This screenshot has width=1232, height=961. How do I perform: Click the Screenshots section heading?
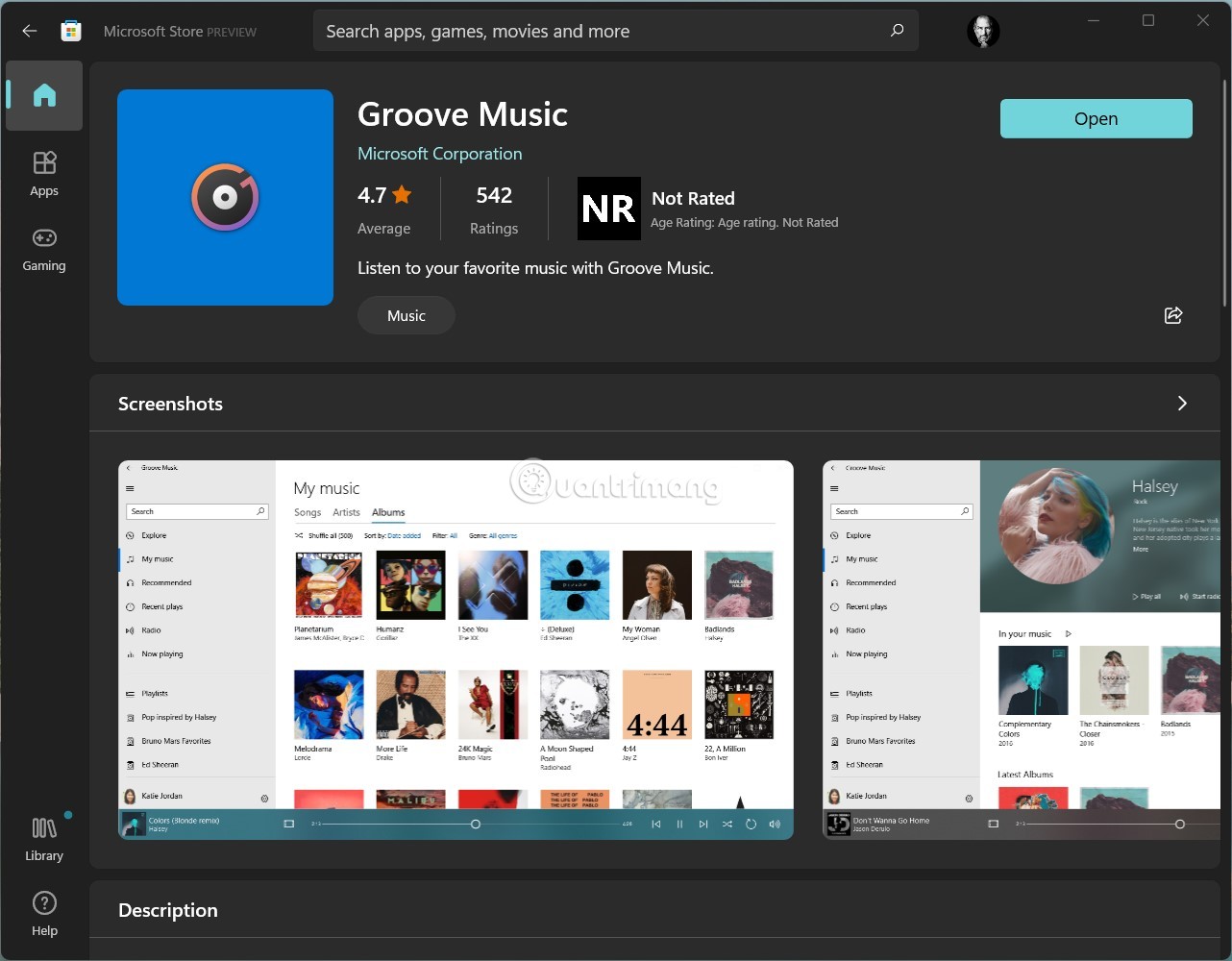coord(170,404)
